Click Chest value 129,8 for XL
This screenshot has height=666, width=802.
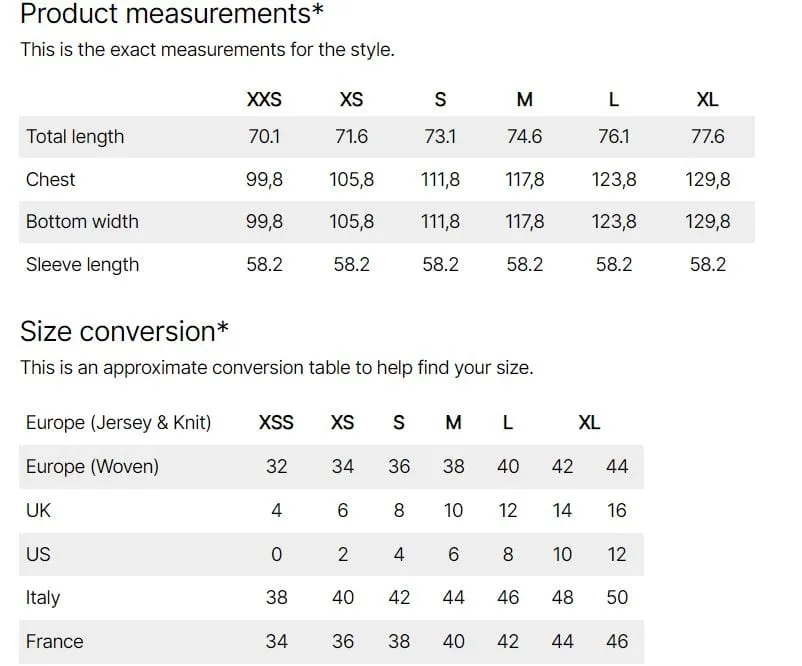pos(707,180)
